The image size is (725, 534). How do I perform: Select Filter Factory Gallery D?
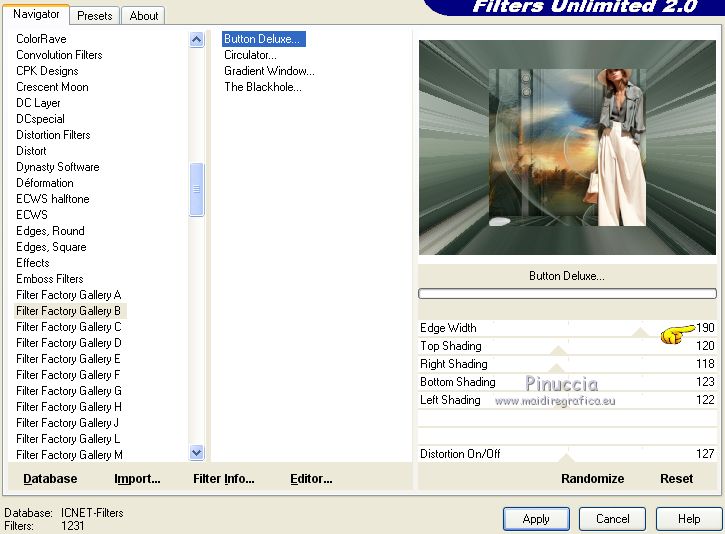(68, 343)
